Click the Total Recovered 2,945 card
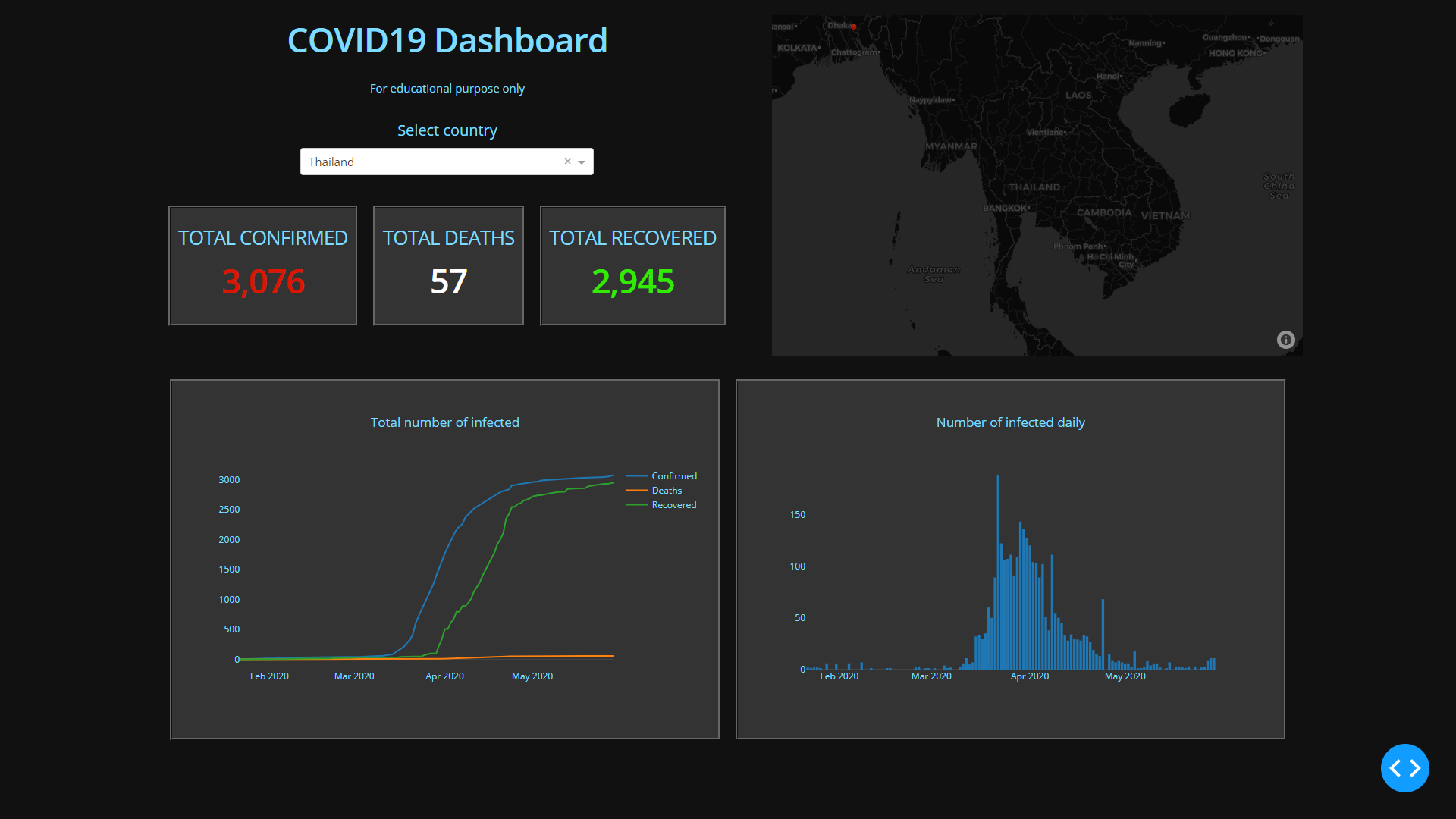Screen dimensions: 1456x819 click(632, 265)
